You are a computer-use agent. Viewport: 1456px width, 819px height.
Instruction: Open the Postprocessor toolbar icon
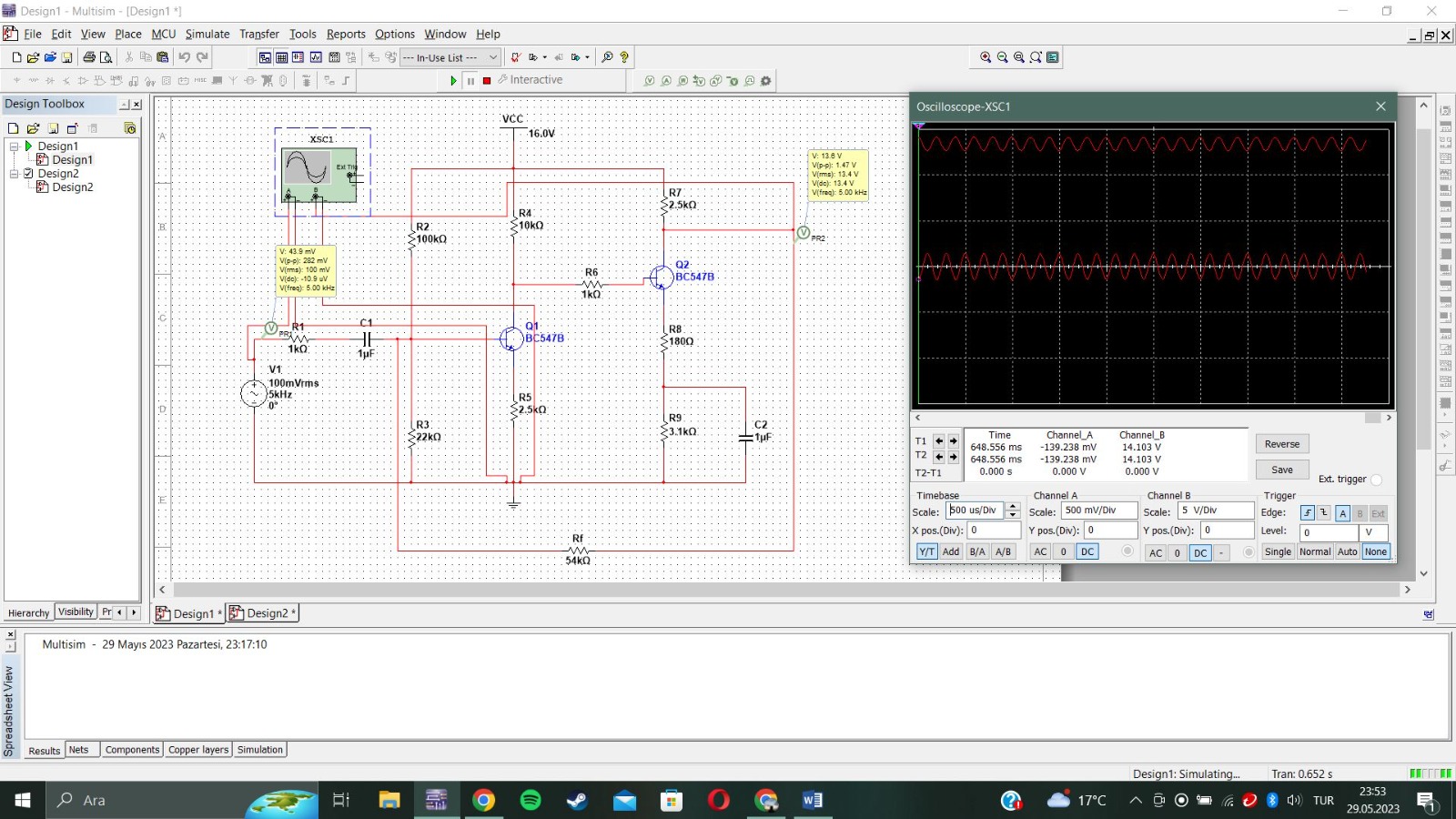(x=334, y=57)
